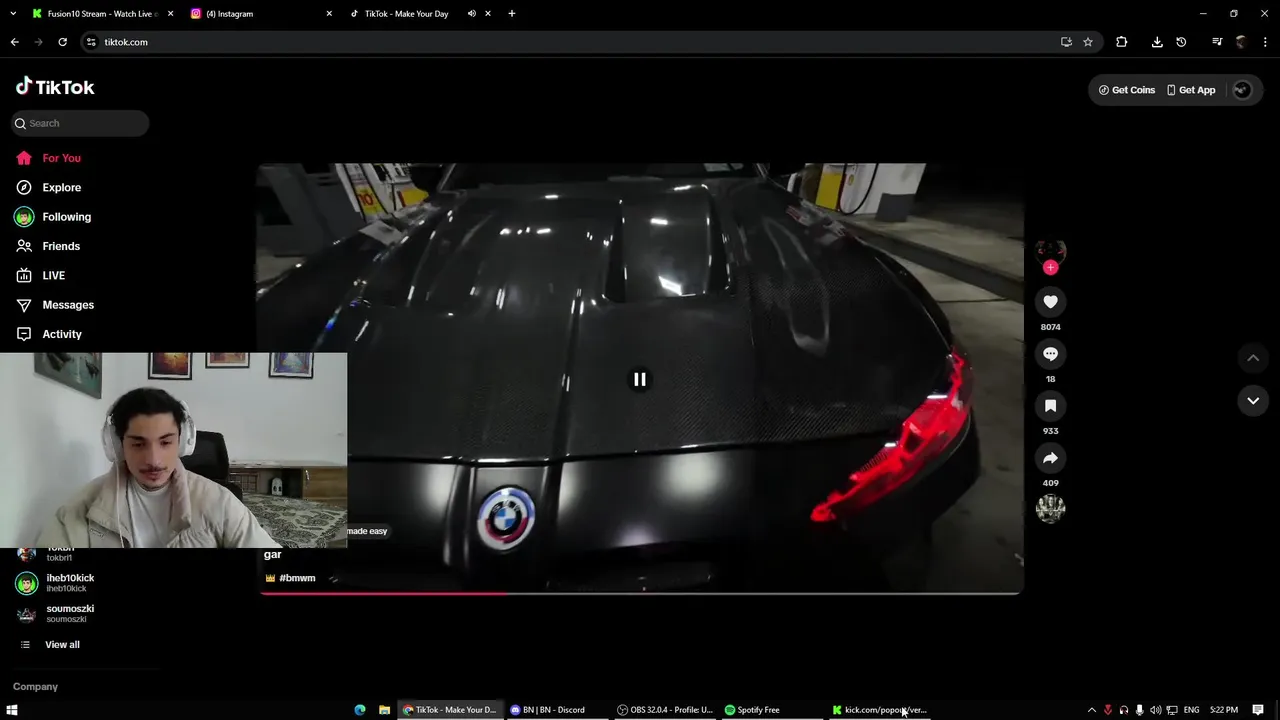
Task: Open the sound disc thumbnail
Action: tap(1050, 508)
